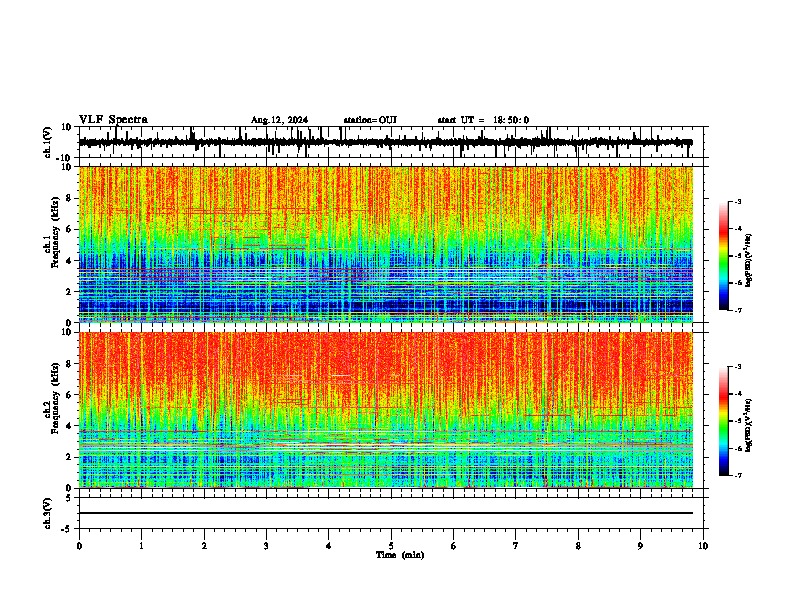Click the ch.1 spectrogram color scale bar
The width and height of the screenshot is (792, 612).
tap(723, 256)
